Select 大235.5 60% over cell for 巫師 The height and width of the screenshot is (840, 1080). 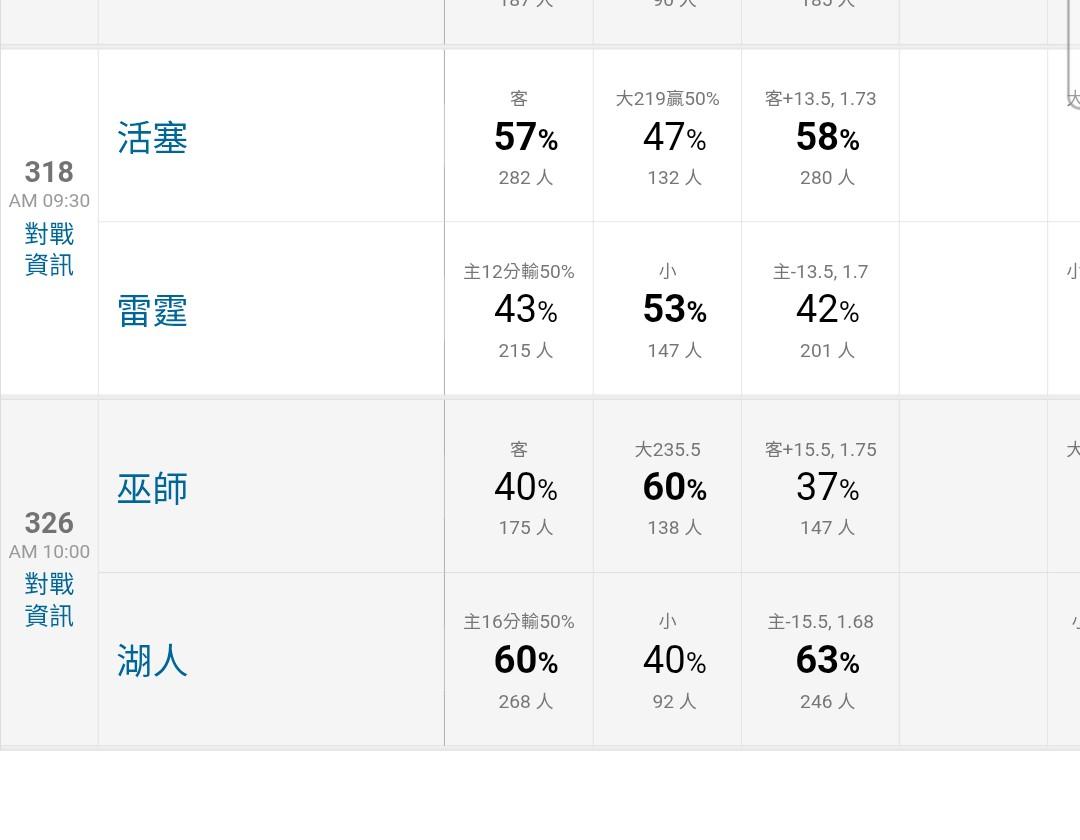click(x=667, y=488)
